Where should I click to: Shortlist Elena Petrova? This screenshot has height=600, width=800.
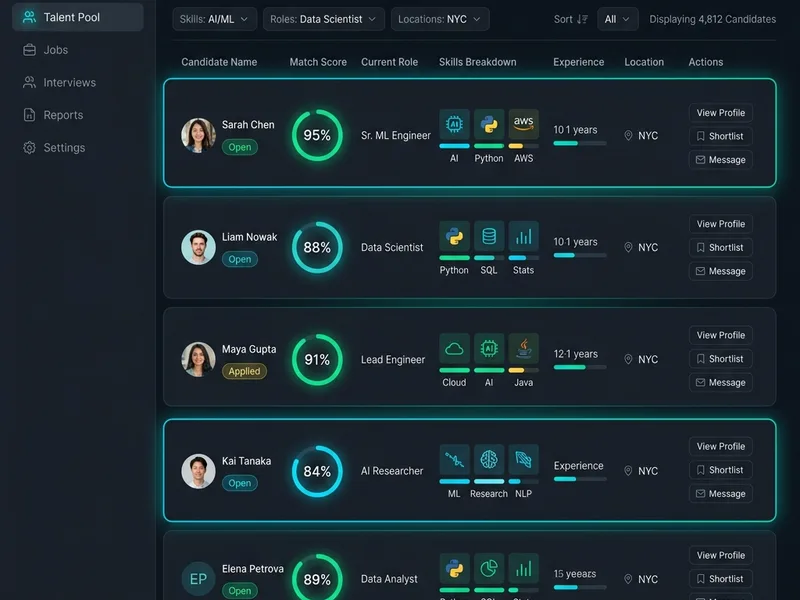click(720, 579)
